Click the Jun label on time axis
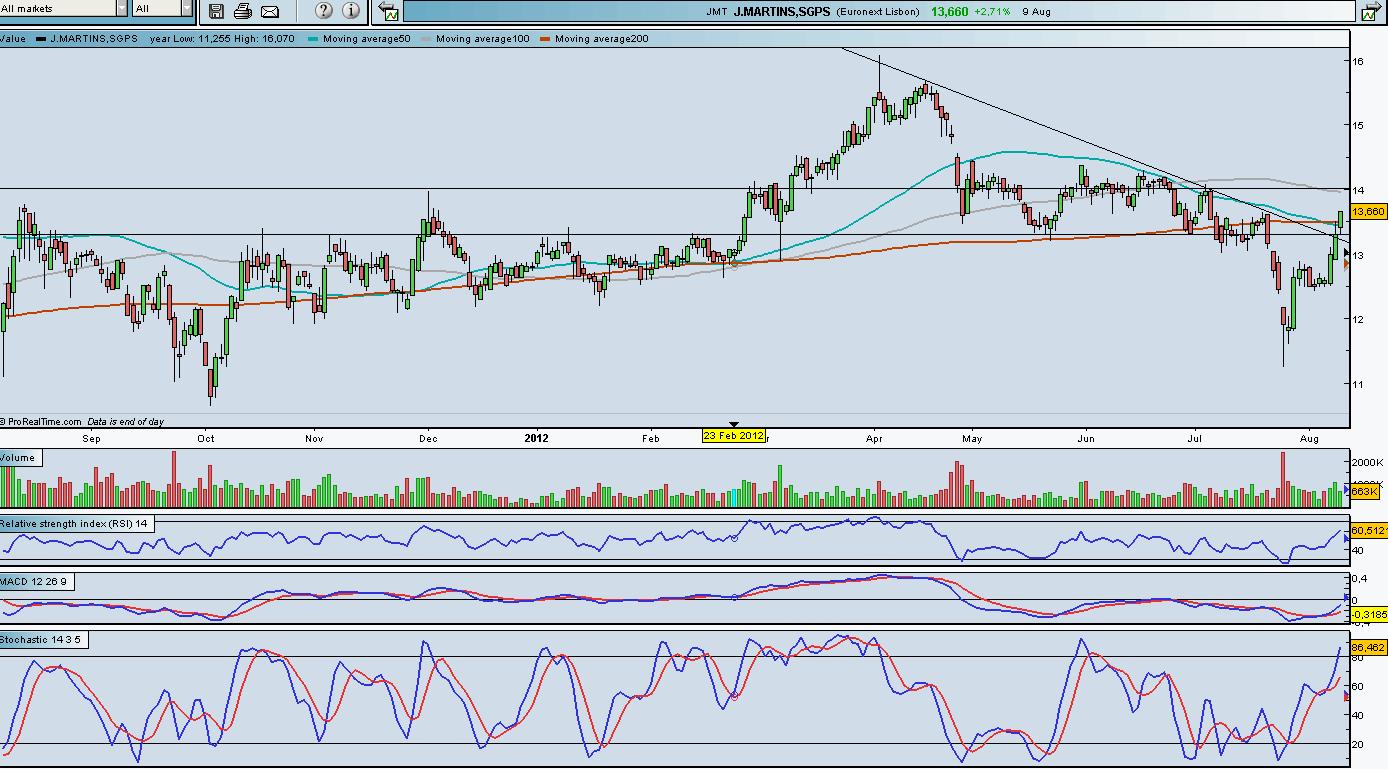Screen dimensions: 1388x769 pyautogui.click(x=1086, y=438)
